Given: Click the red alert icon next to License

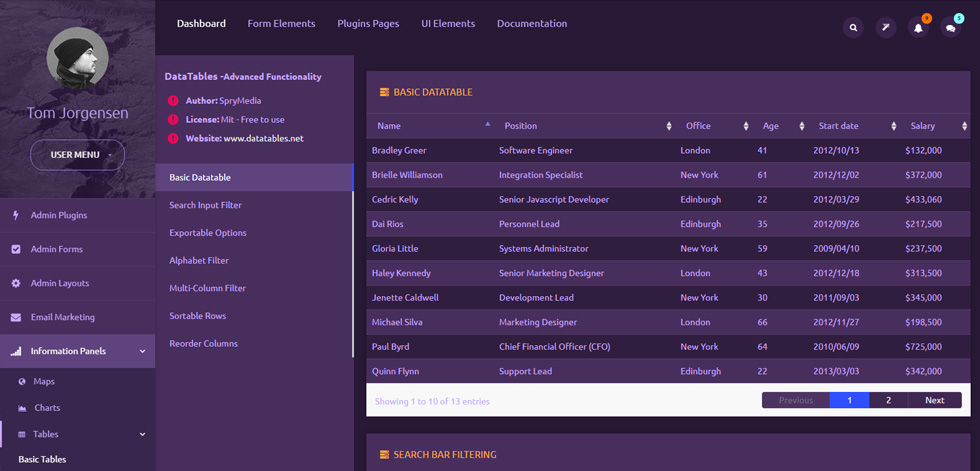Looking at the screenshot, I should pyautogui.click(x=173, y=119).
